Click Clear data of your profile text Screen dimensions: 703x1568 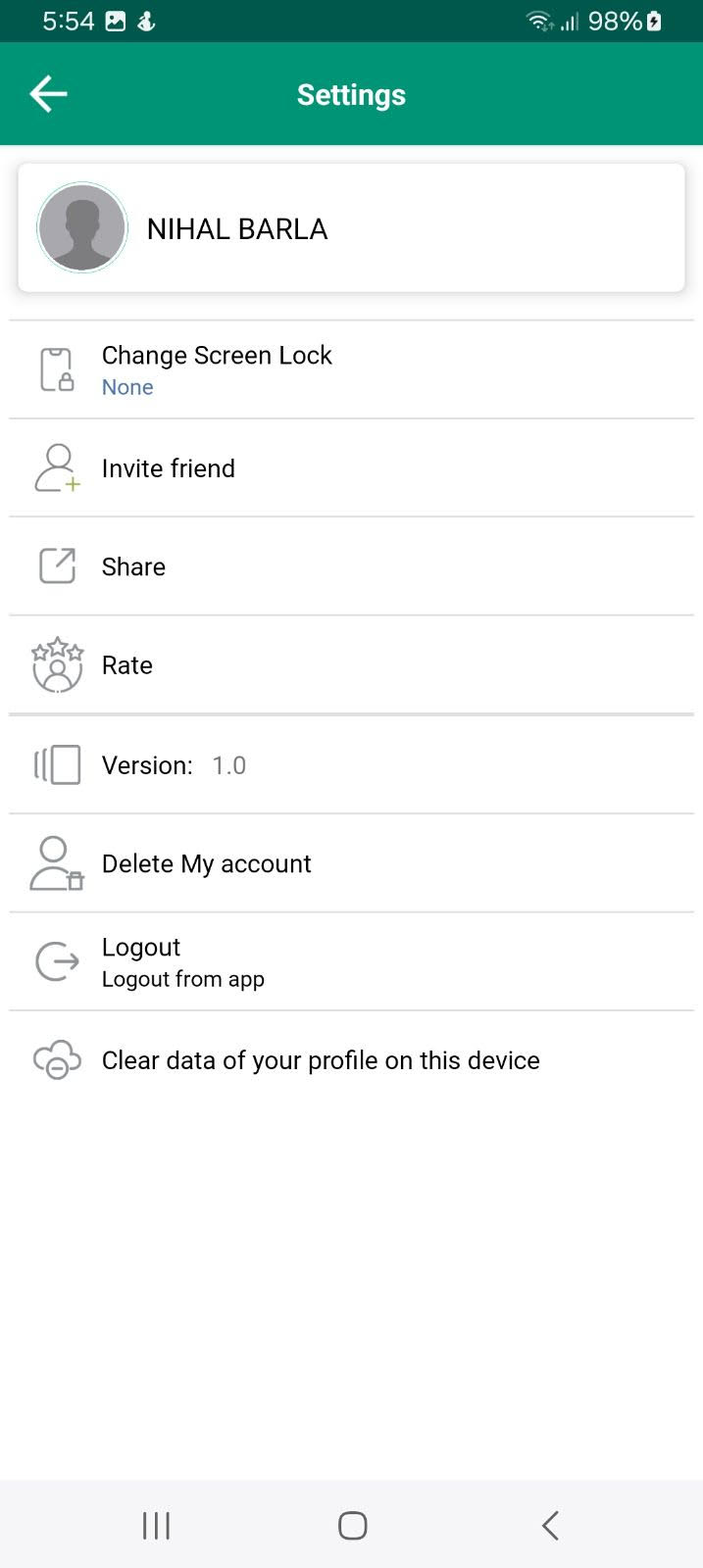click(321, 1060)
